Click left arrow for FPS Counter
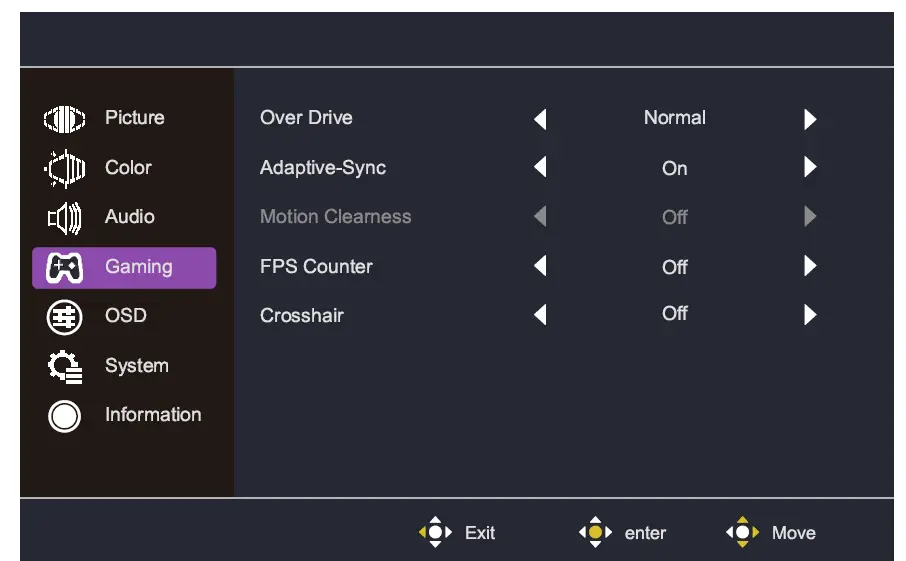This screenshot has width=906, height=561. pyautogui.click(x=540, y=266)
